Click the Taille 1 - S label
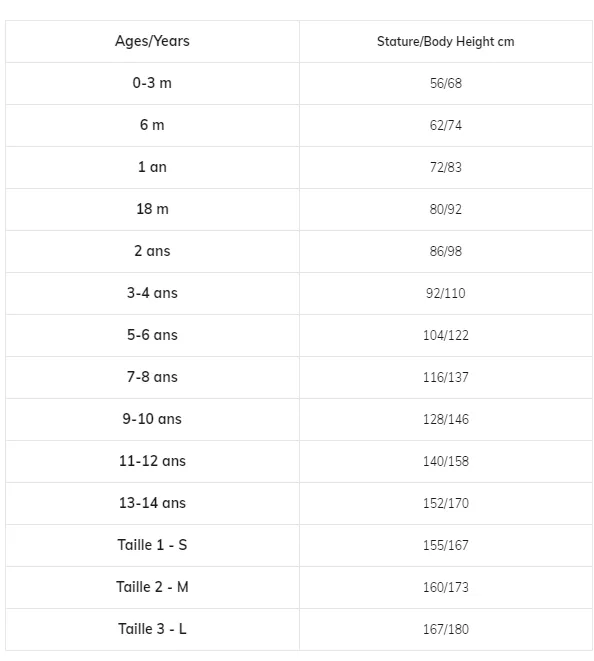 click(152, 545)
